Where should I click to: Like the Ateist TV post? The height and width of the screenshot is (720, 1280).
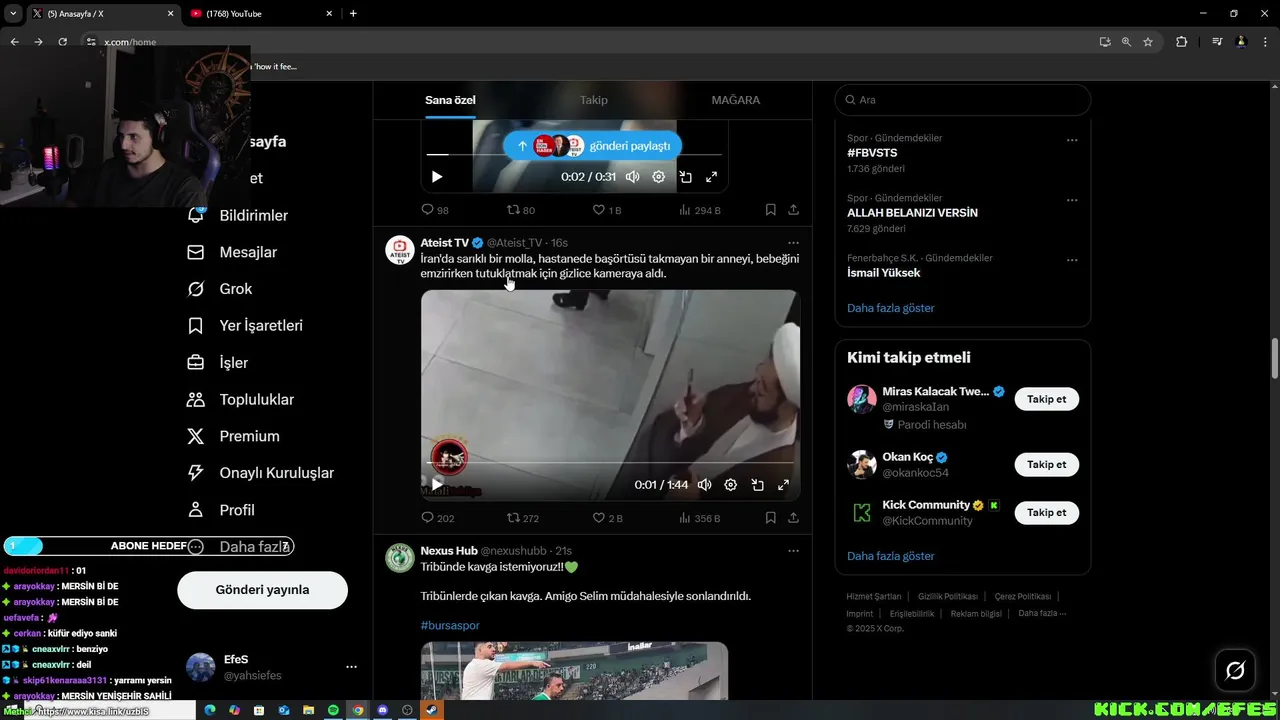click(x=607, y=518)
